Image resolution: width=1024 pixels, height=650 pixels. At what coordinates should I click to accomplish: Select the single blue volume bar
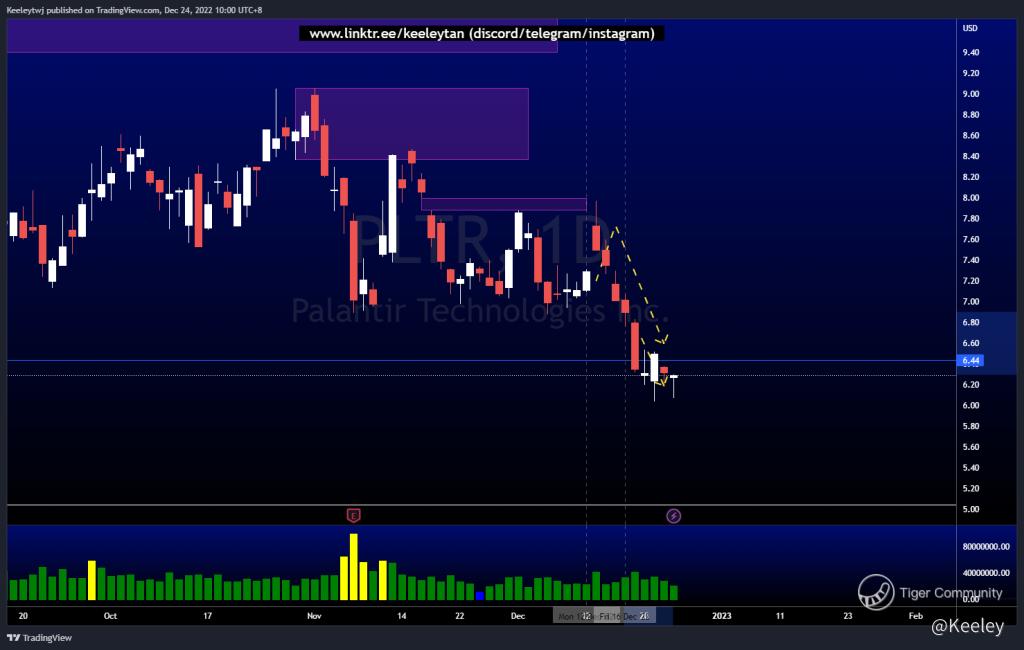point(480,596)
